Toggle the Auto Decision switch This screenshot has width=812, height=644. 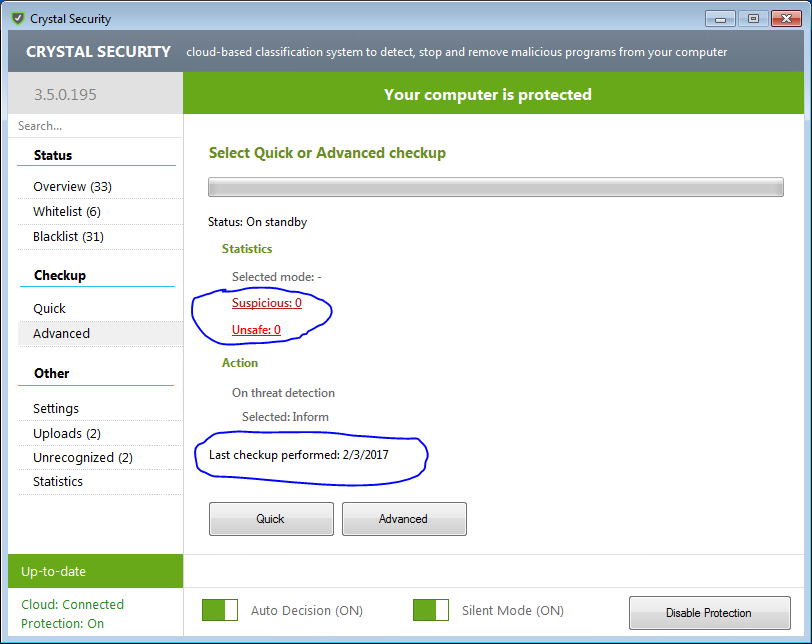(220, 610)
